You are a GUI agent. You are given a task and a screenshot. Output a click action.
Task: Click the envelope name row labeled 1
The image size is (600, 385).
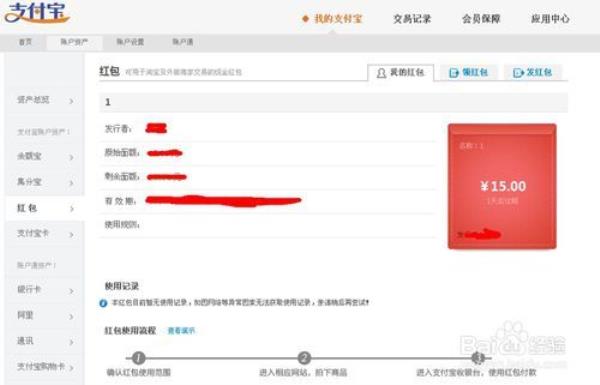tap(333, 102)
